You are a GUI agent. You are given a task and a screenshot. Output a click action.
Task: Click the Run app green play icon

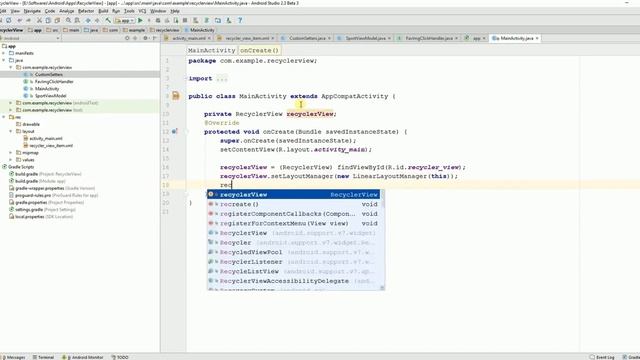click(140, 20)
